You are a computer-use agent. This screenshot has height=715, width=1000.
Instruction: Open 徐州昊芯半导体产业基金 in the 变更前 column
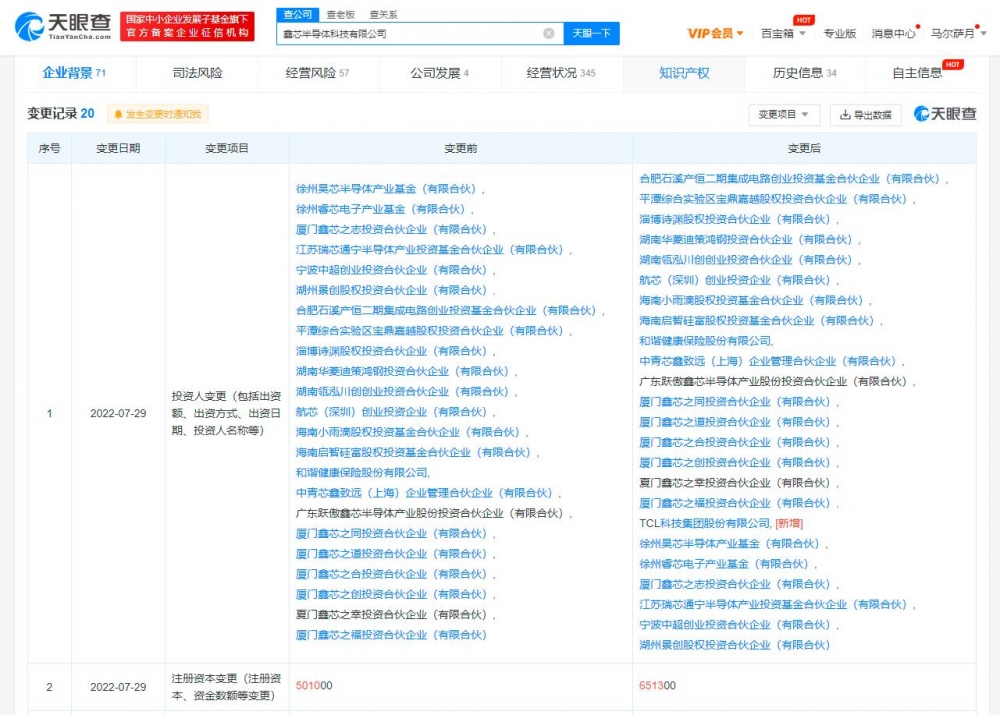388,189
